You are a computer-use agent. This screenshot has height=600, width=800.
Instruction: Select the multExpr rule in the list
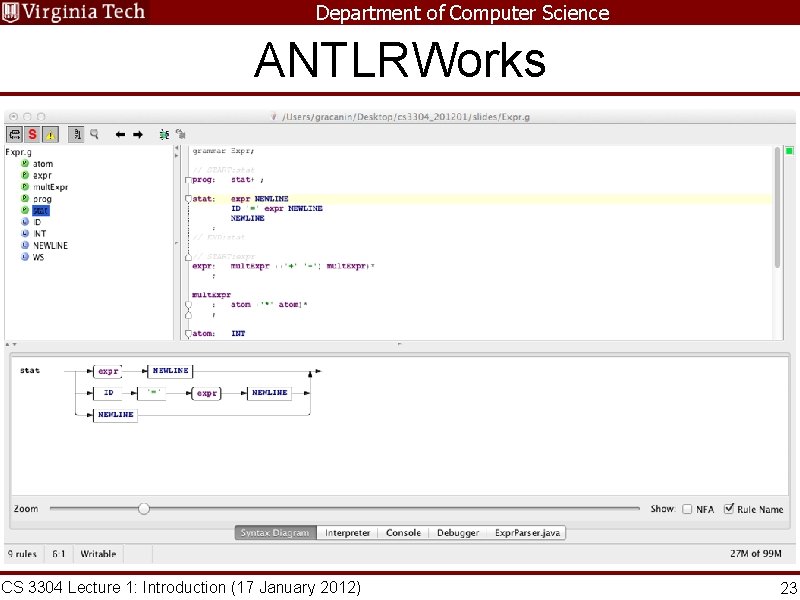51,187
